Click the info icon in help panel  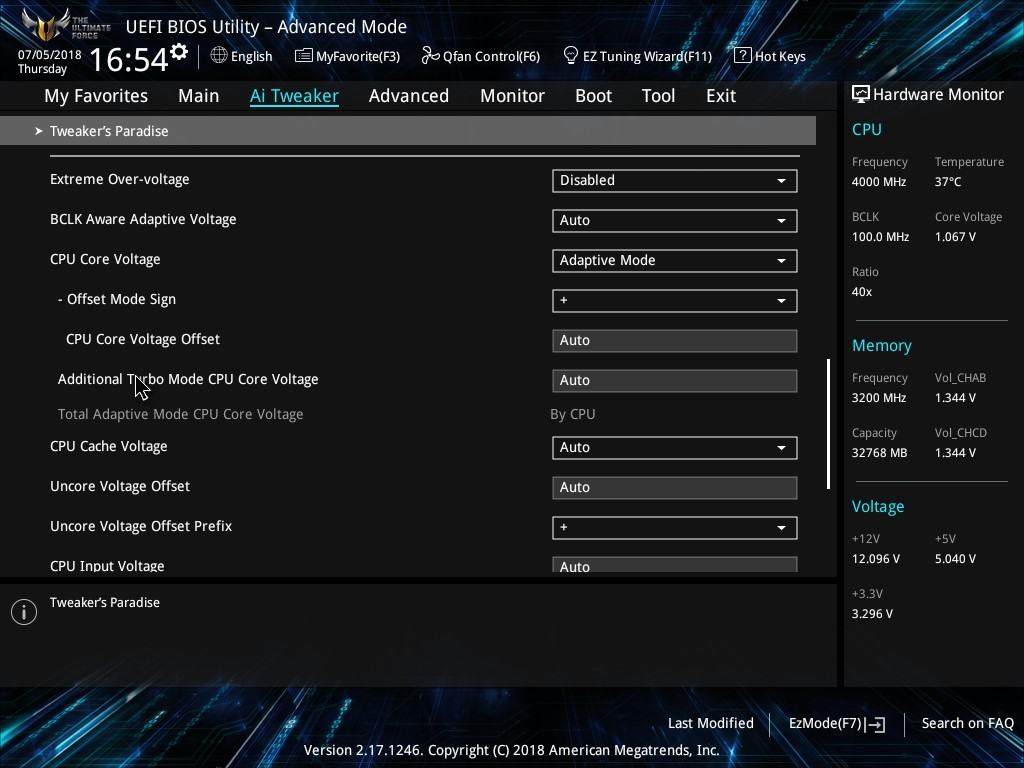[x=24, y=612]
